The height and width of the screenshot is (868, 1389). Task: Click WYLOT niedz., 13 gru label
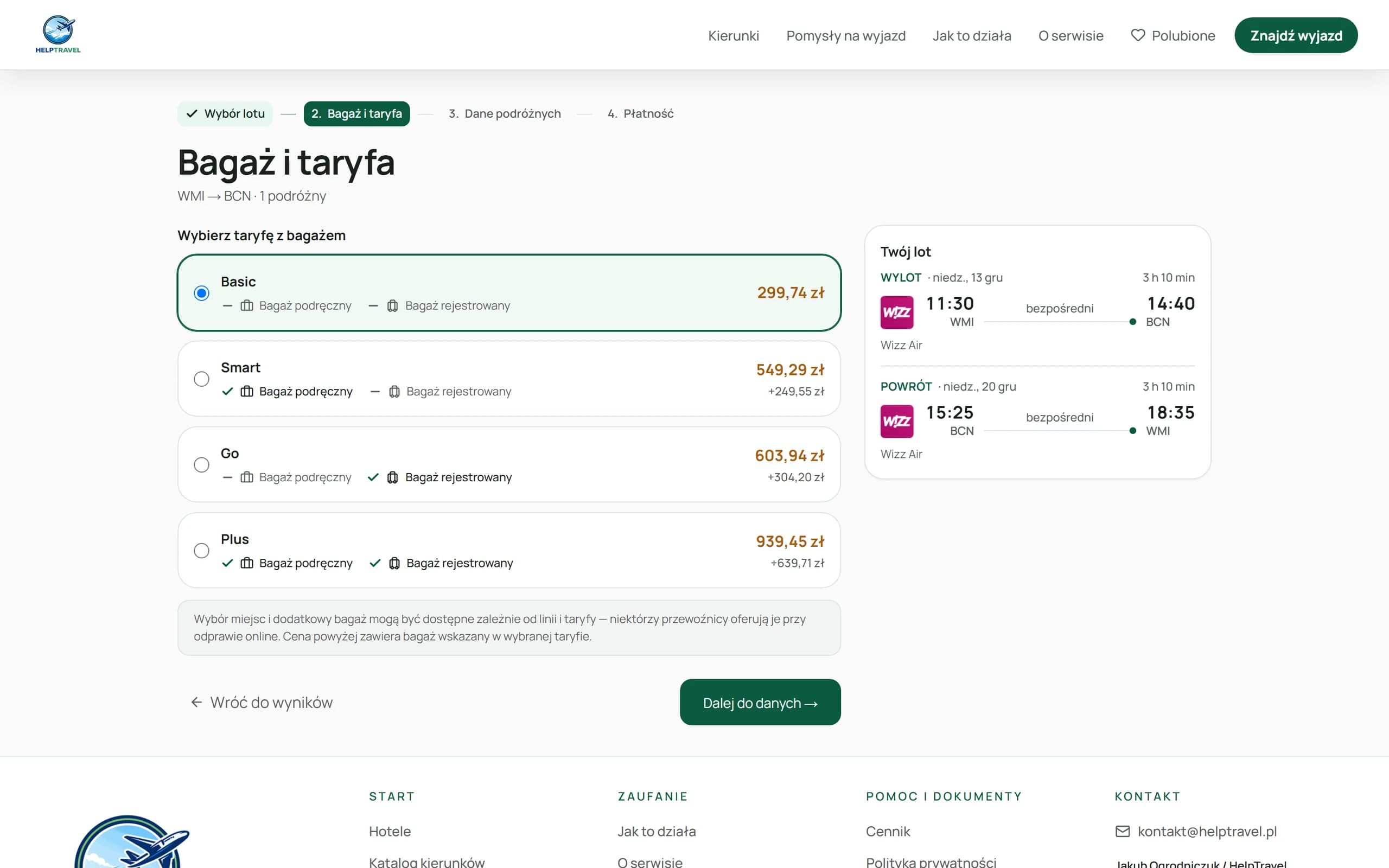tap(941, 278)
